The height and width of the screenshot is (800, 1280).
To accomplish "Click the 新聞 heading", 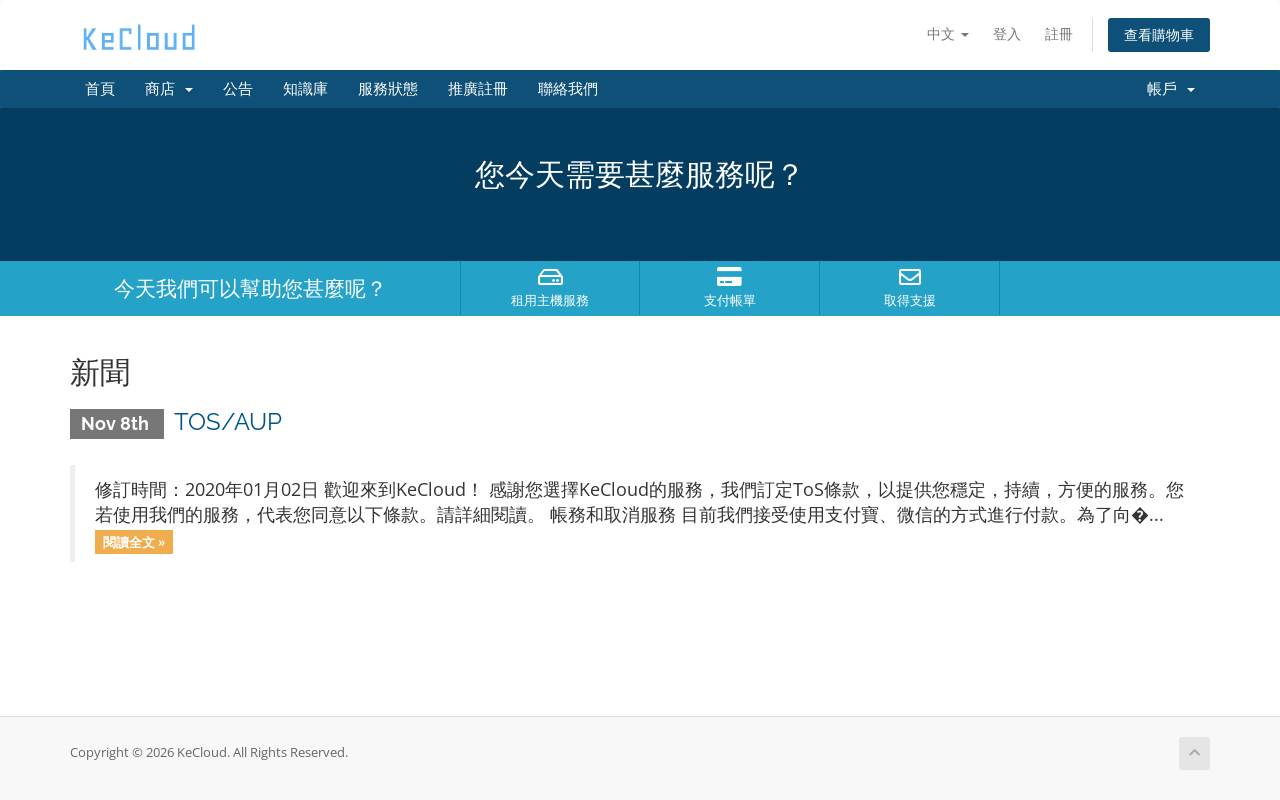I will [100, 372].
